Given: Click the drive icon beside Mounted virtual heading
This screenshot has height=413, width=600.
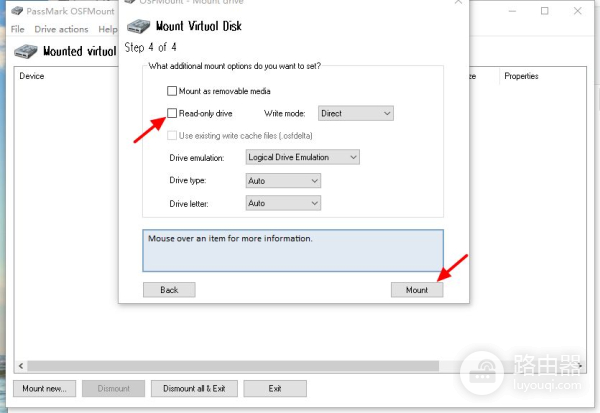Looking at the screenshot, I should pyautogui.click(x=26, y=51).
